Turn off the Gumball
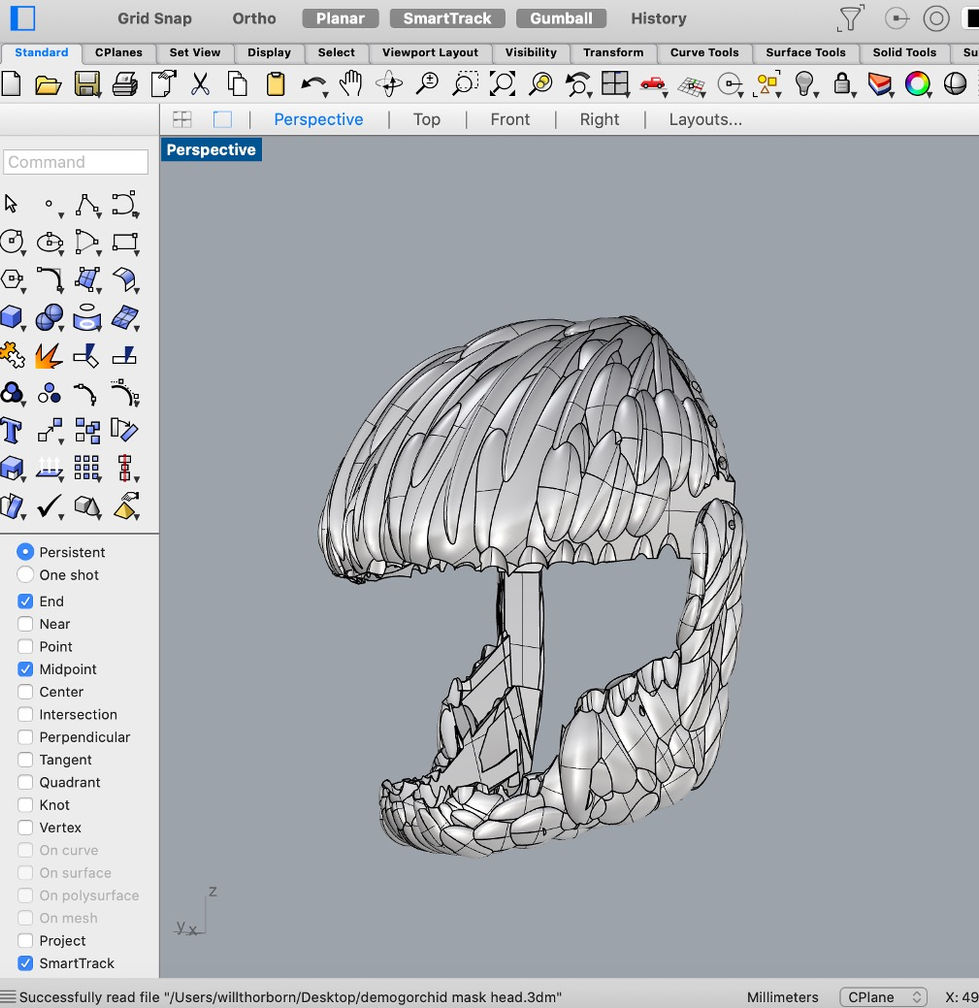The image size is (979, 1008). pyautogui.click(x=561, y=18)
